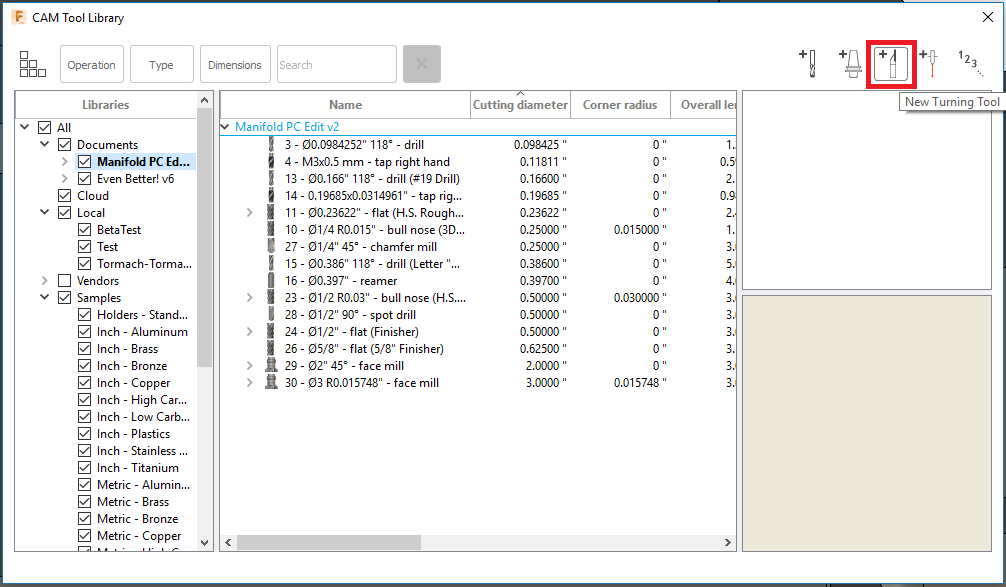Toggle the Manifold PC Edit checkbox
This screenshot has width=1006, height=587.
coord(85,162)
